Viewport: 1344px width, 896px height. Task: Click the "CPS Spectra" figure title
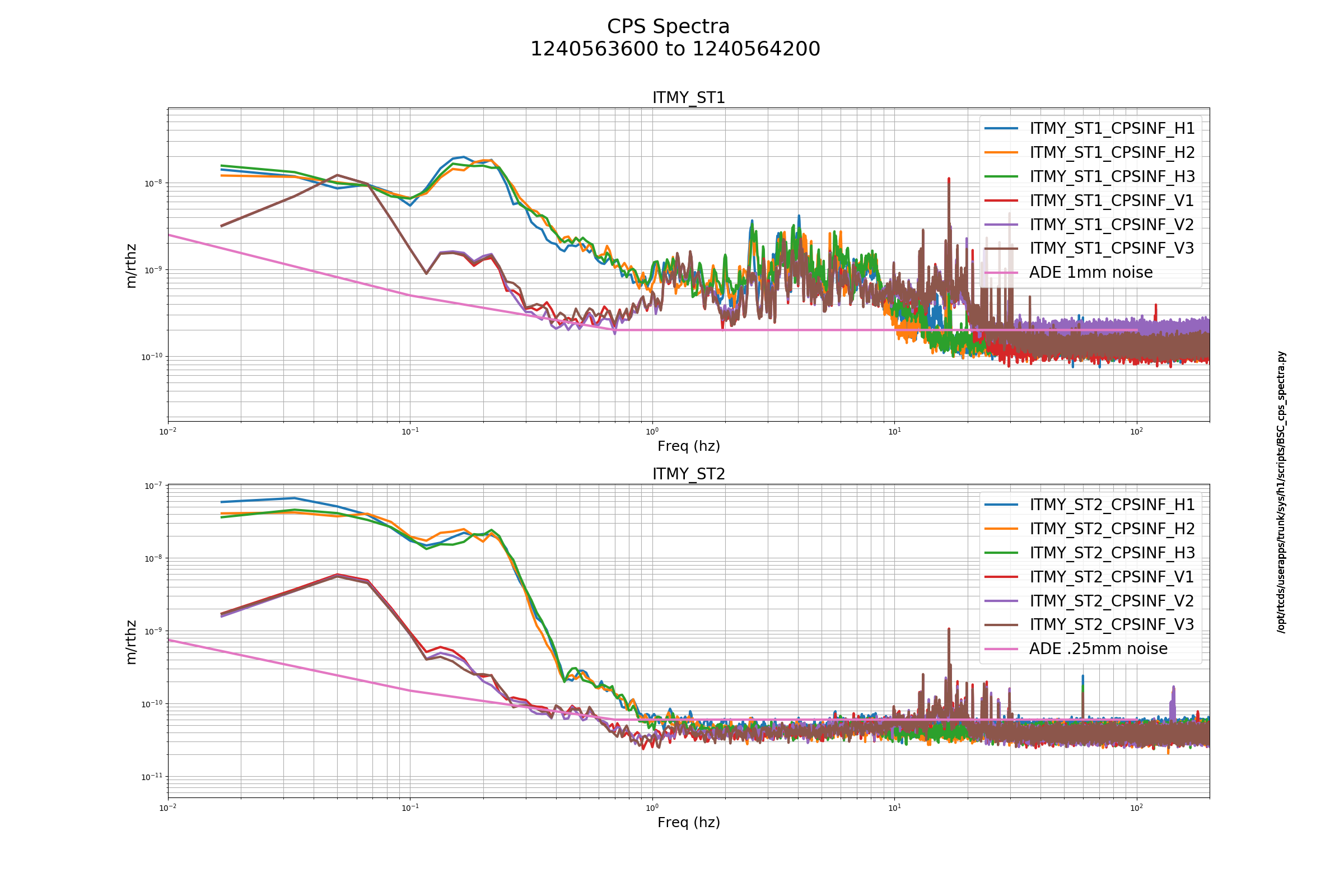point(668,27)
